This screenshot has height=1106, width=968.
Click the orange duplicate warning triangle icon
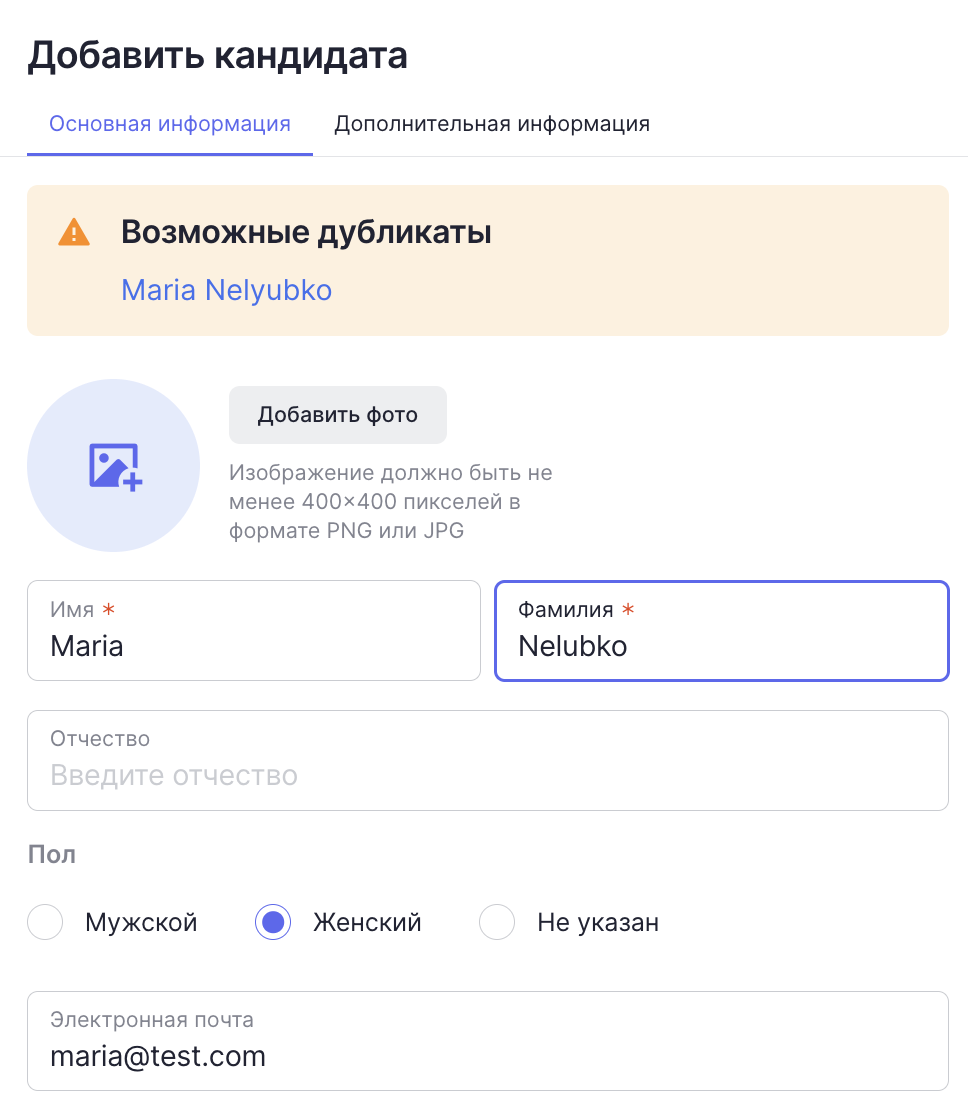[x=74, y=232]
